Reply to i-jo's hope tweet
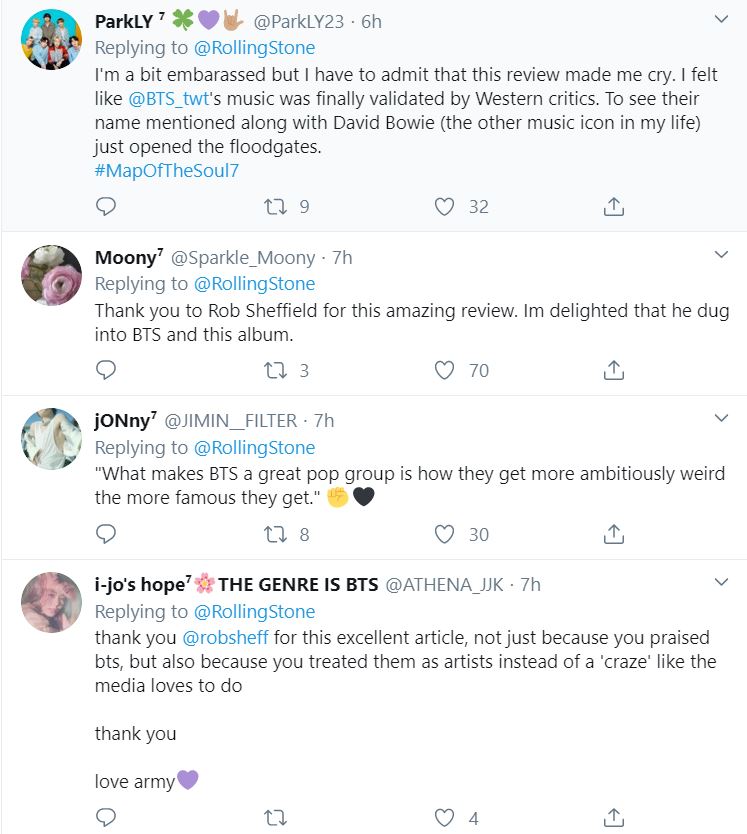This screenshot has width=747, height=834. pos(106,818)
